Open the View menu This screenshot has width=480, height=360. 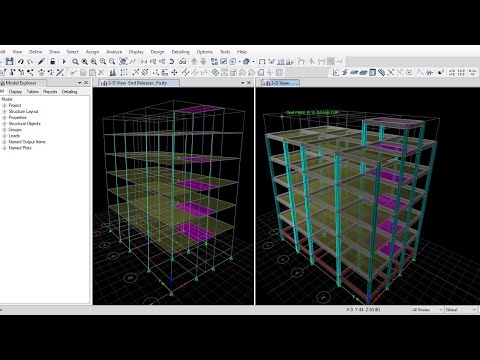tap(17, 52)
